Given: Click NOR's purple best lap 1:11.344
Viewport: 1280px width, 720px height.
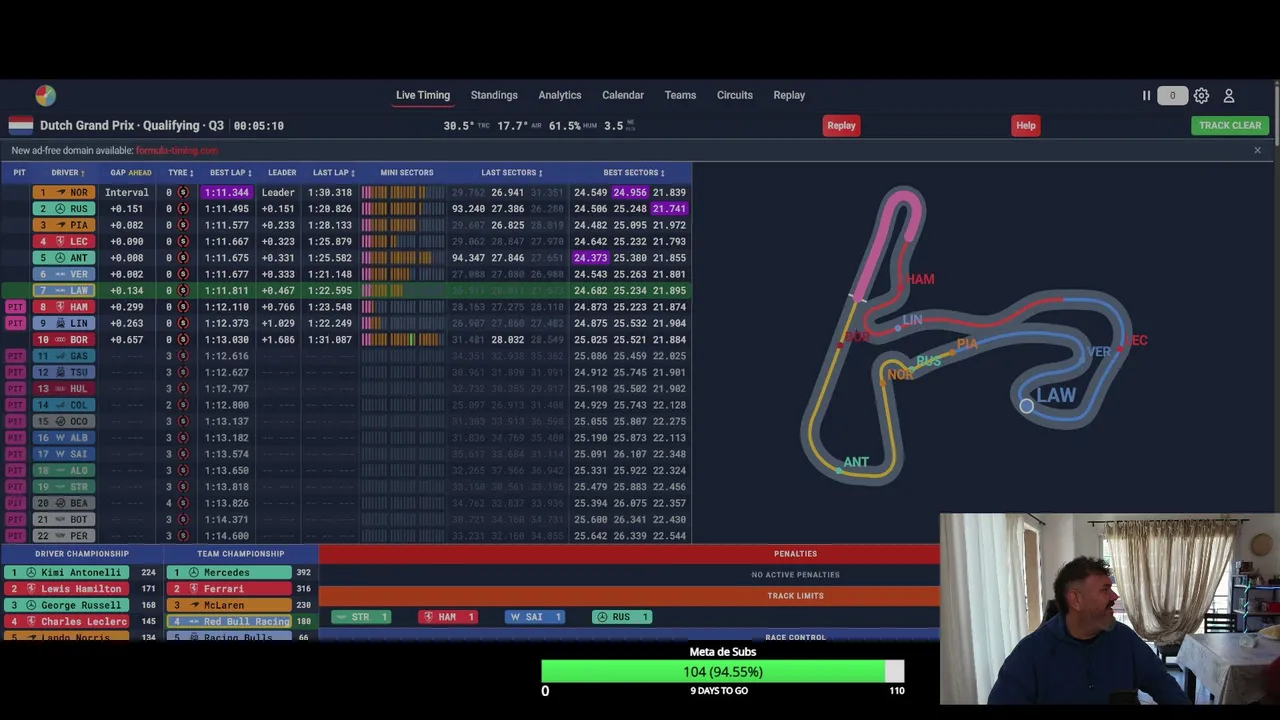Looking at the screenshot, I should (x=226, y=192).
